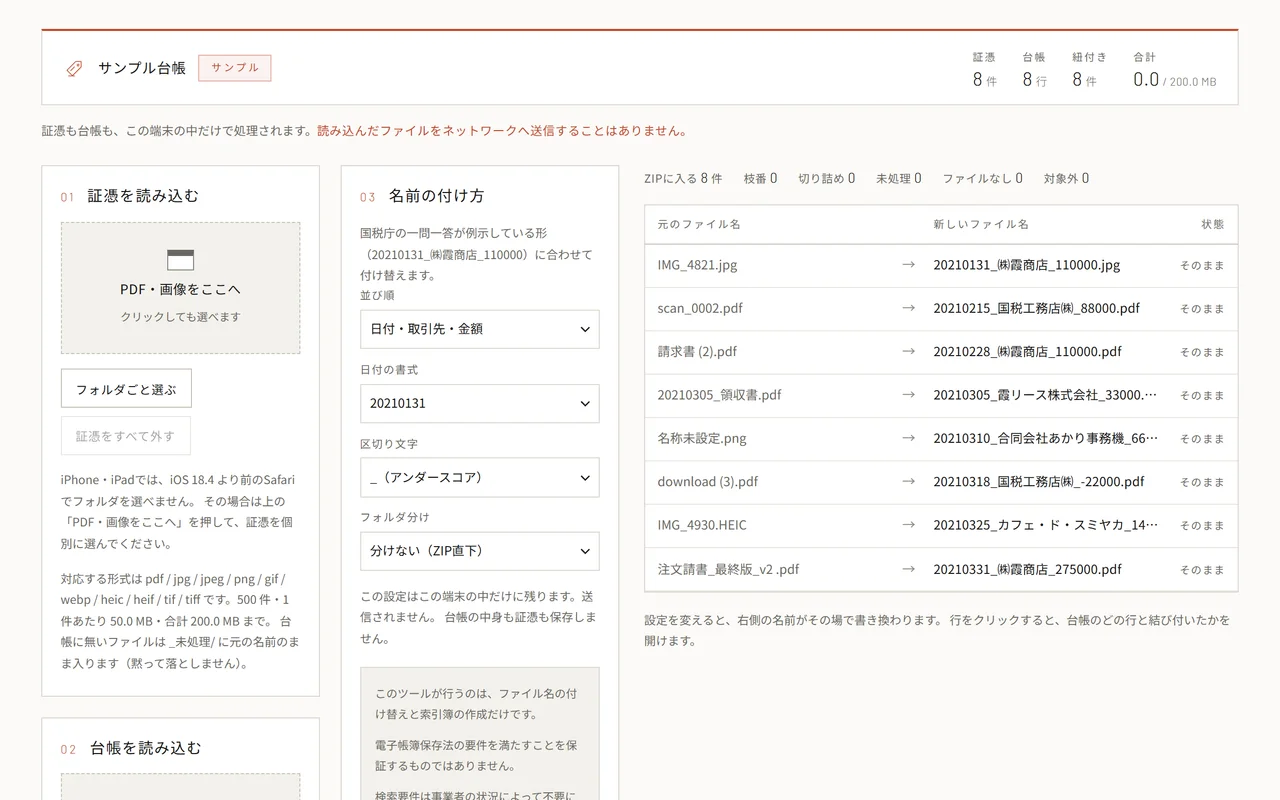Expand the 区切り文字 underscore dropdown

480,477
